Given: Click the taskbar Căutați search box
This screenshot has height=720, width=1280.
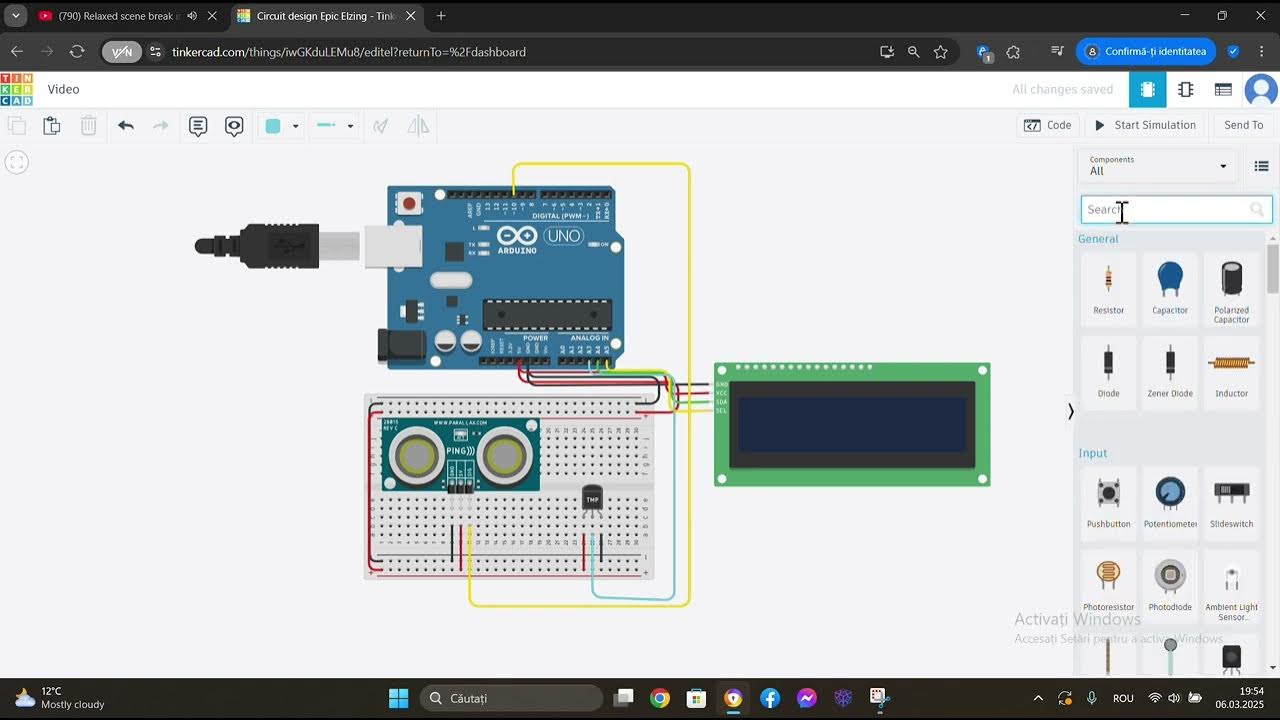Looking at the screenshot, I should point(511,698).
